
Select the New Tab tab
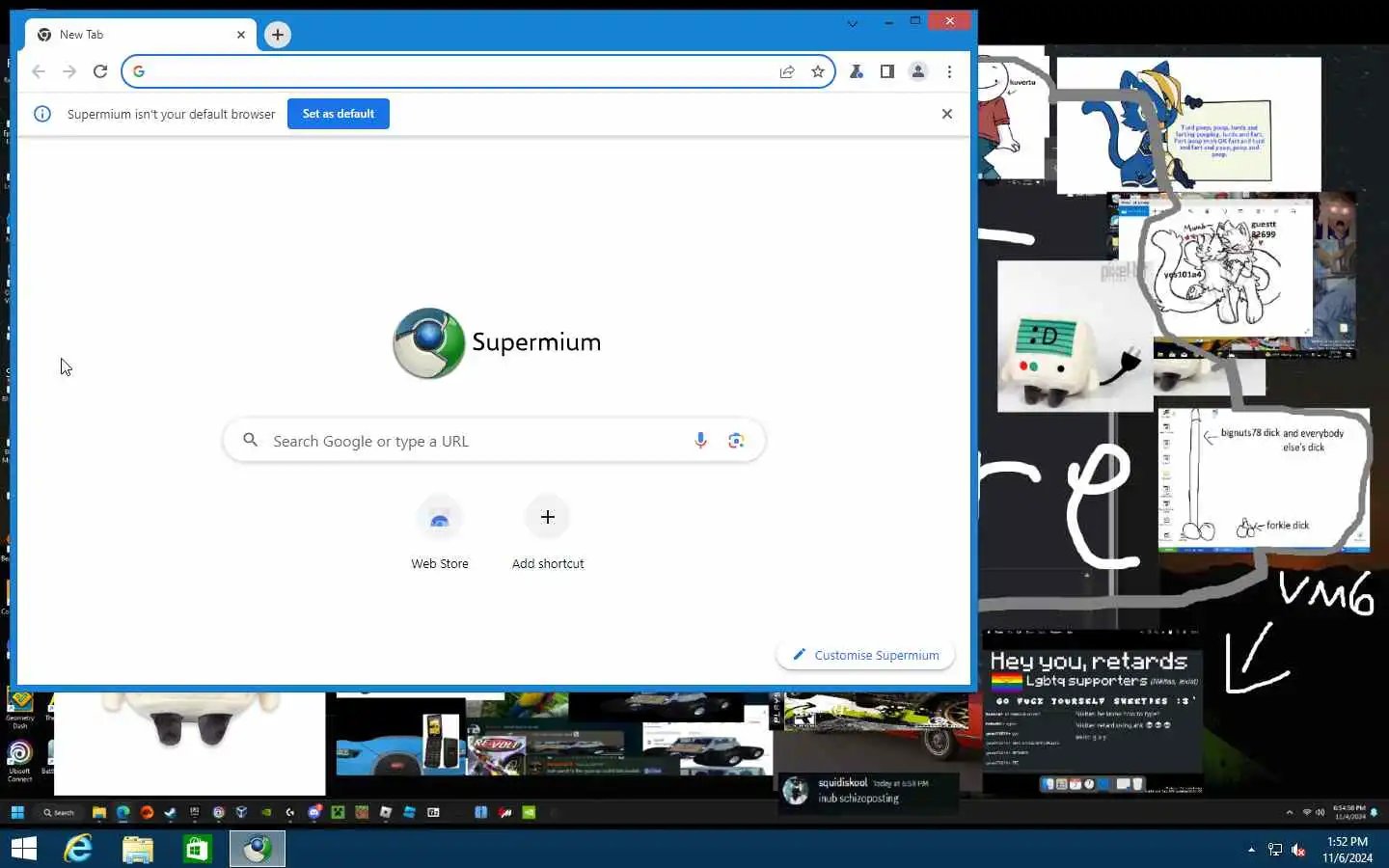(141, 35)
